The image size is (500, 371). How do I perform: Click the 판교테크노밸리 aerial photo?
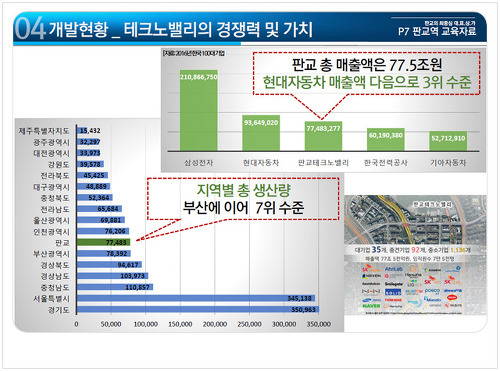pos(415,220)
